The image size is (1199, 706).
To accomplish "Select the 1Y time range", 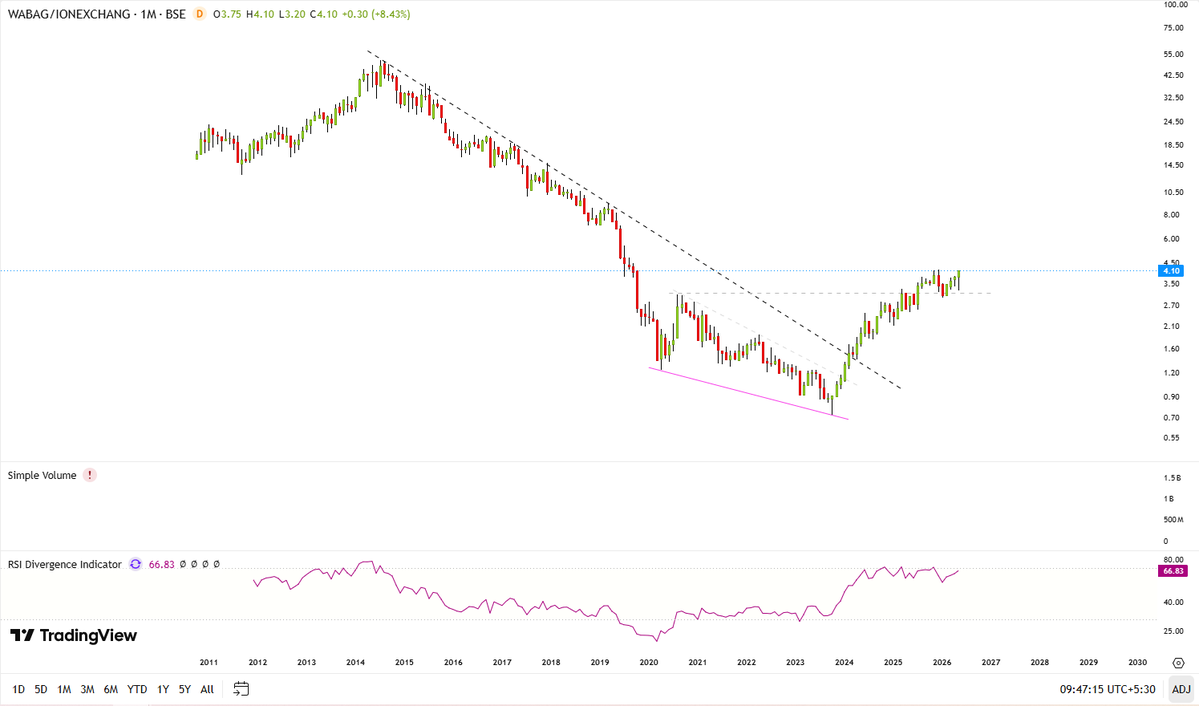I will point(163,689).
